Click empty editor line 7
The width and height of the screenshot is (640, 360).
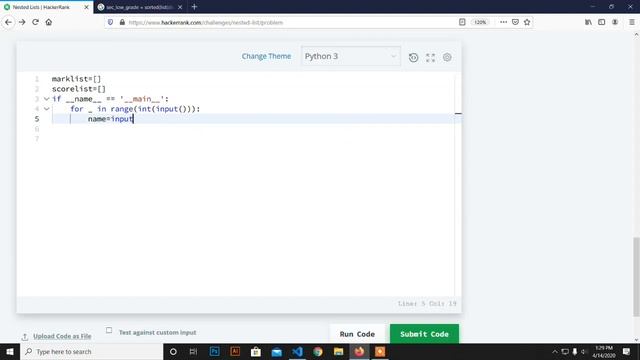click(253, 139)
